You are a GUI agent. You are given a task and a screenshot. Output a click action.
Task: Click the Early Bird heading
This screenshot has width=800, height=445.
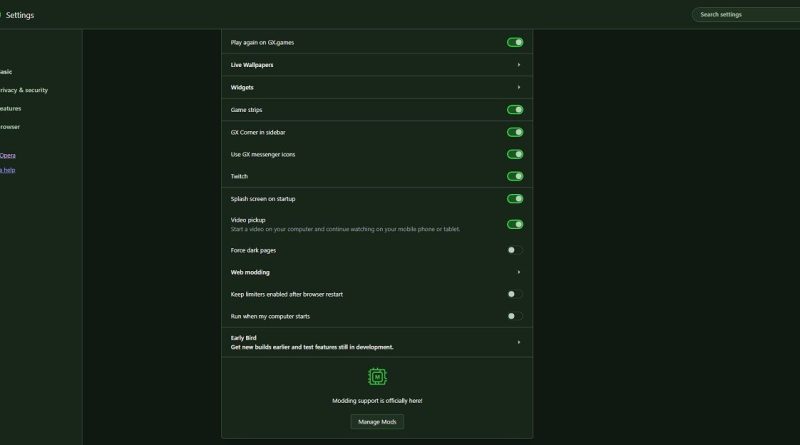pyautogui.click(x=243, y=338)
